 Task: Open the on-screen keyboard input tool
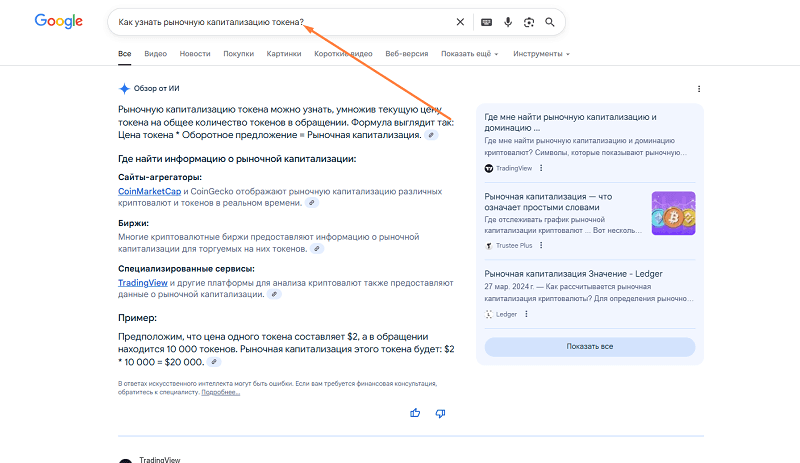click(x=486, y=22)
